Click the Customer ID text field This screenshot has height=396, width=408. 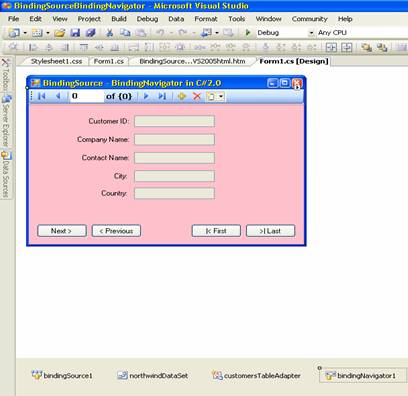pyautogui.click(x=174, y=121)
